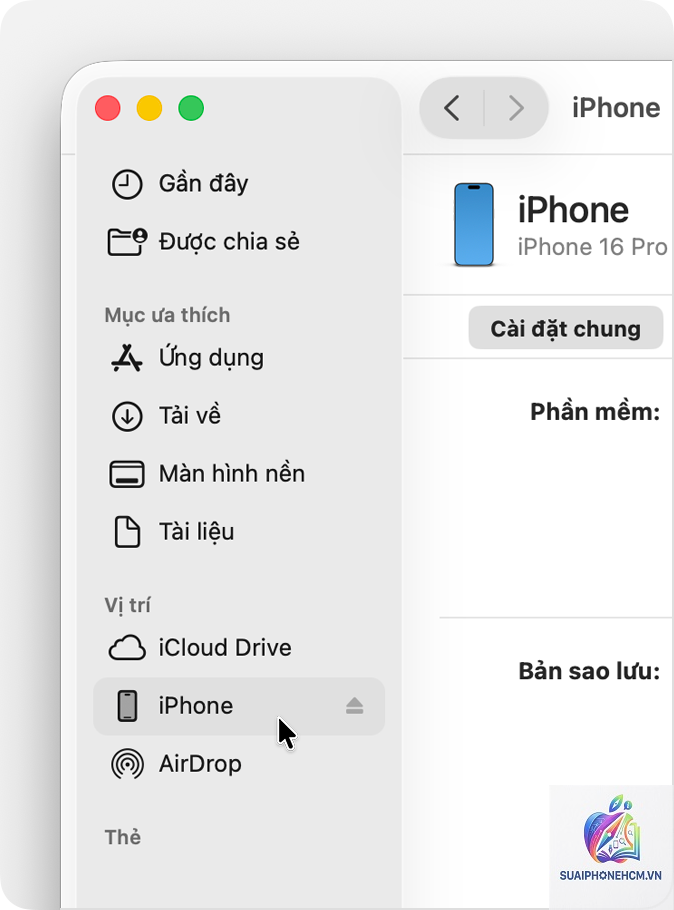Image resolution: width=674 pixels, height=910 pixels.
Task: Go back with the left chevron button
Action: pyautogui.click(x=452, y=108)
